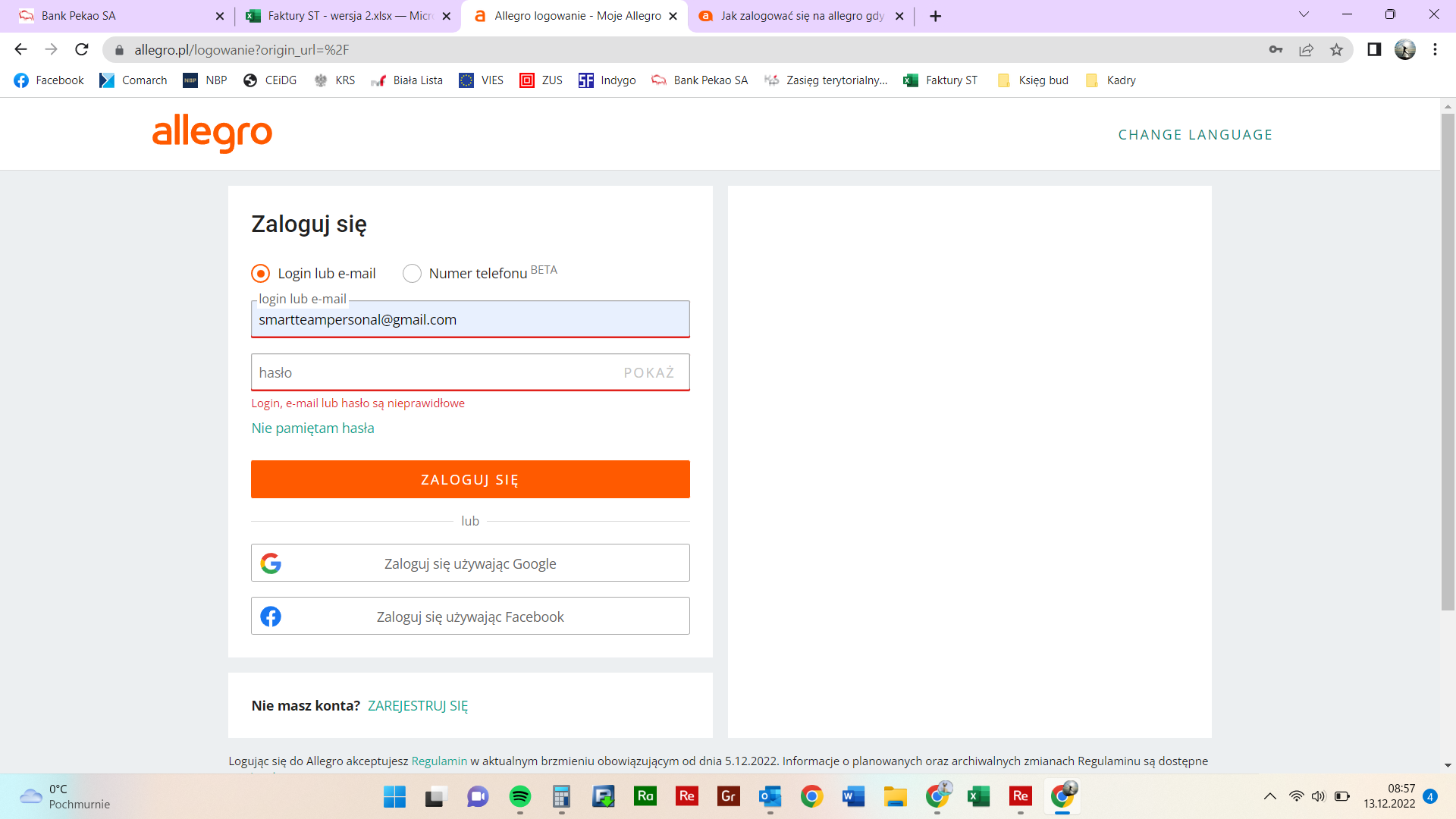This screenshot has height=819, width=1456.
Task: Toggle password visibility with POKAŻ
Action: click(648, 372)
